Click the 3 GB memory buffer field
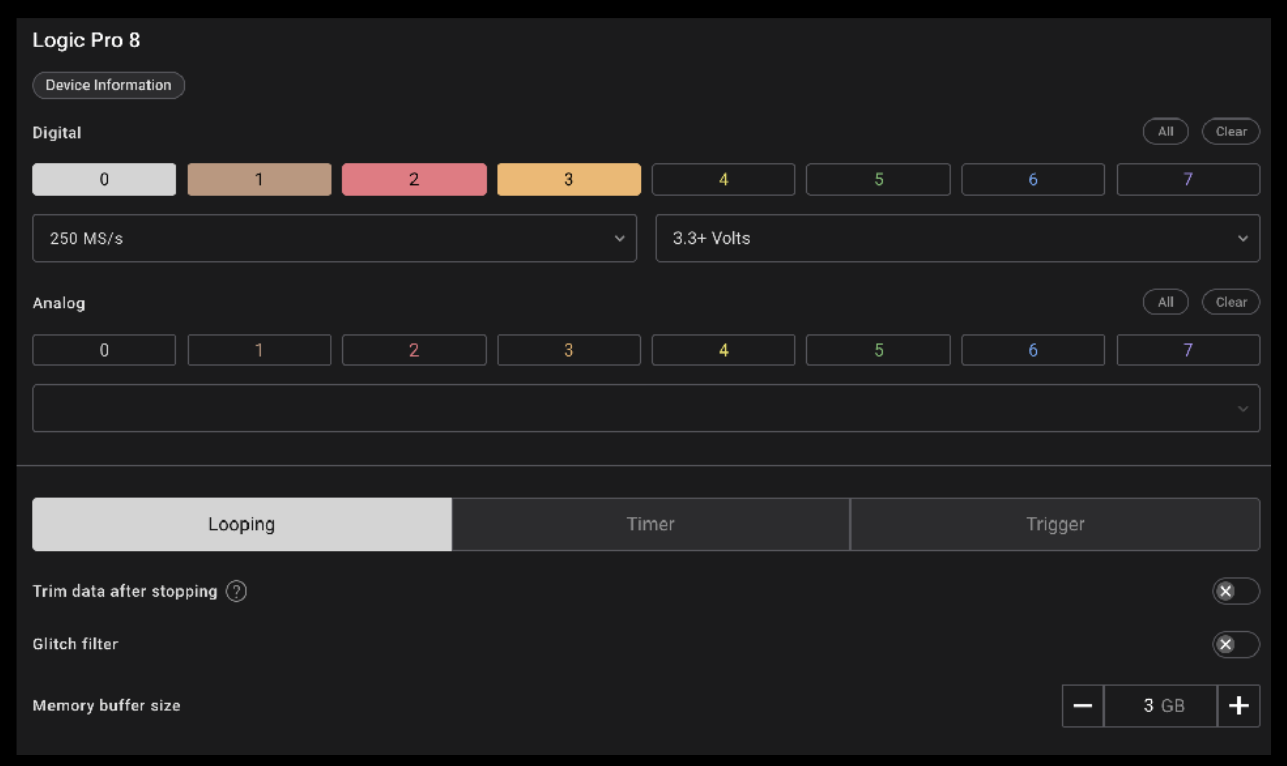 pos(1160,706)
